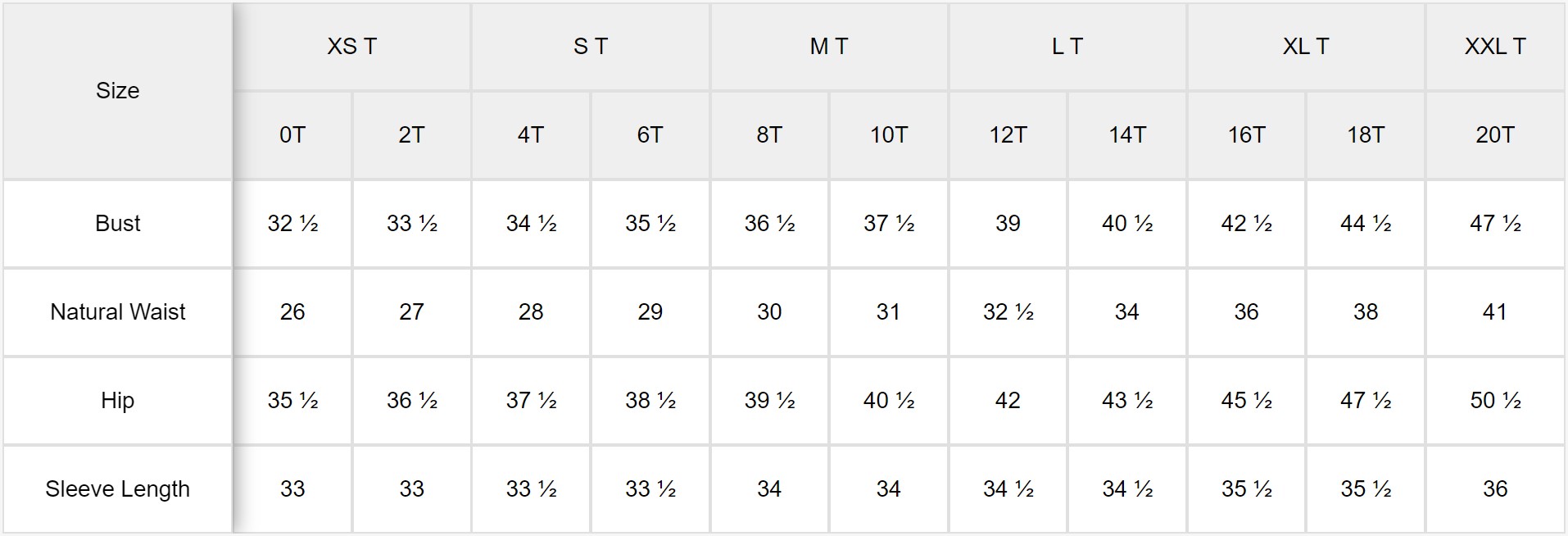Click Natural Waist value 41
The image size is (1568, 536).
1495,312
